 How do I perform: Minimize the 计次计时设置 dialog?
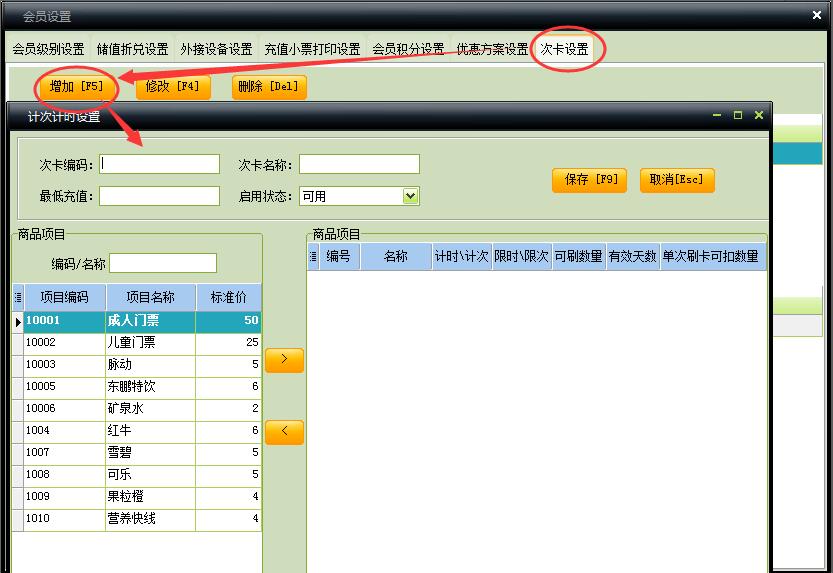(x=717, y=115)
